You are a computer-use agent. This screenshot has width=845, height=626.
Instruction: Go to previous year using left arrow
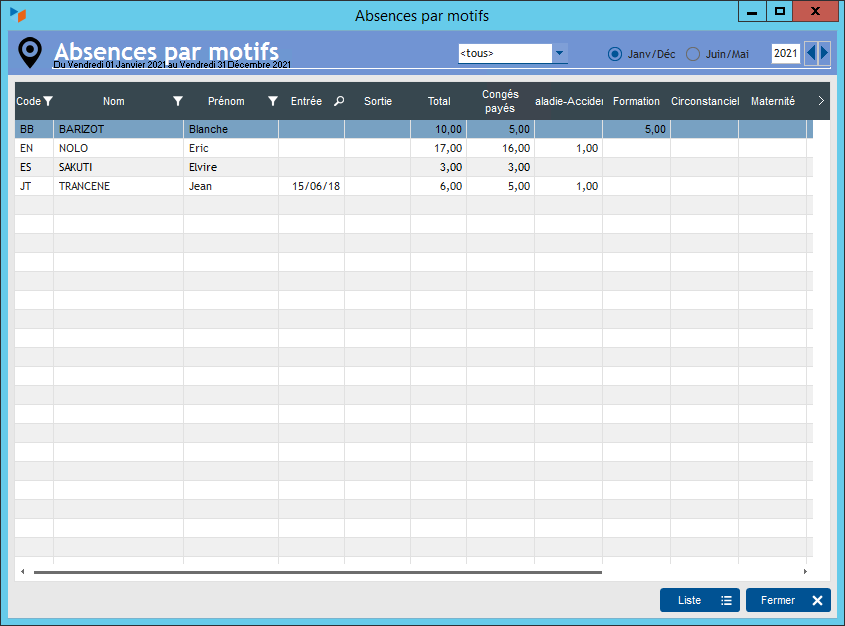tap(811, 53)
